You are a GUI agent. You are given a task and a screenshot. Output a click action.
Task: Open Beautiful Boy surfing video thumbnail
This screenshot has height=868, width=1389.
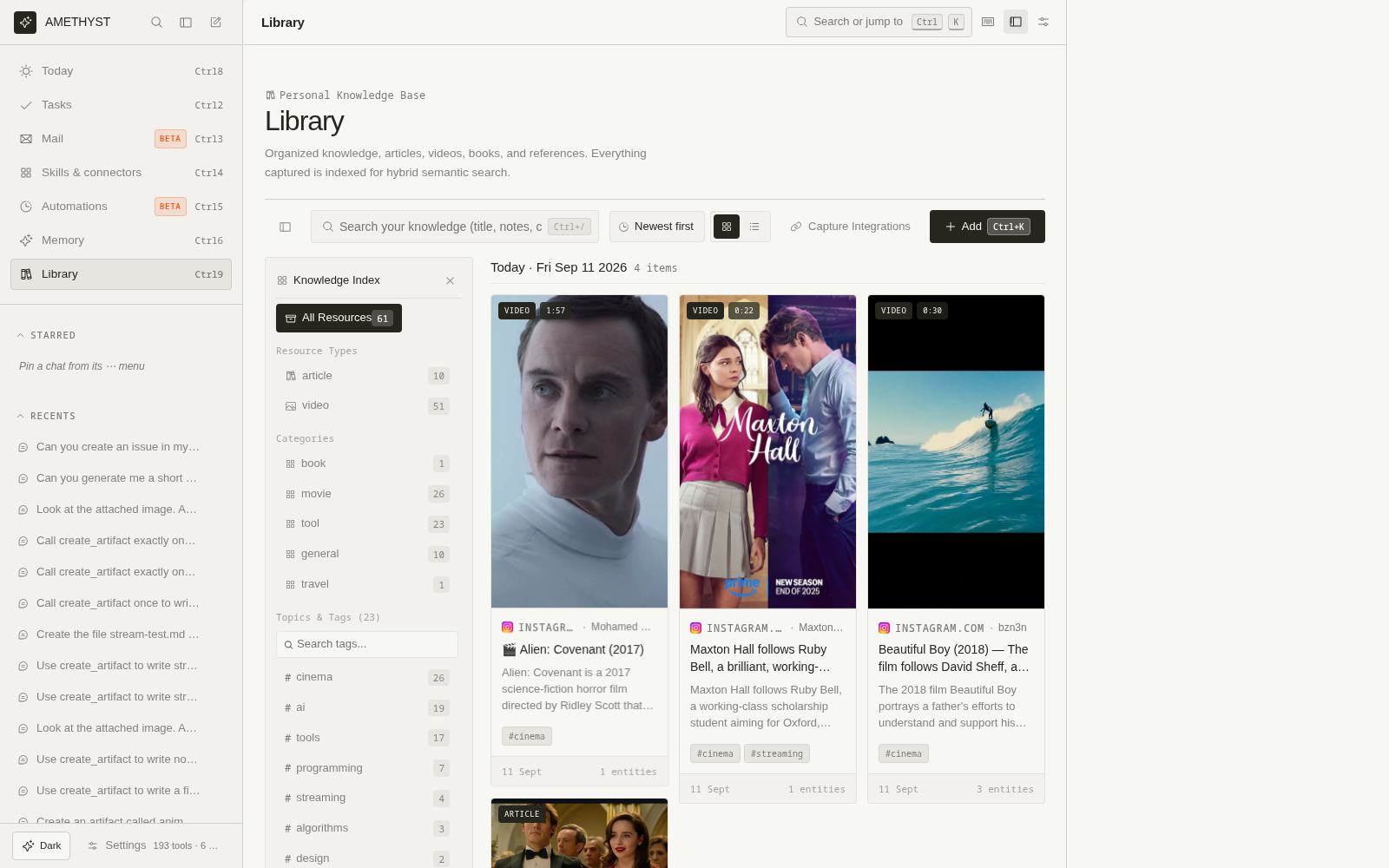[x=956, y=451]
